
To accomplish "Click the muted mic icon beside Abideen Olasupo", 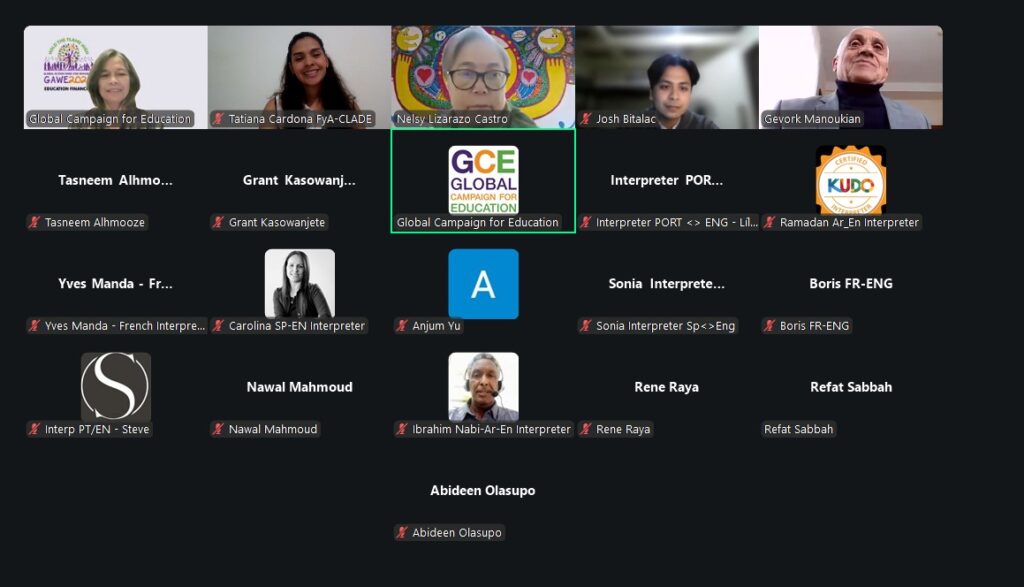I will pos(402,532).
